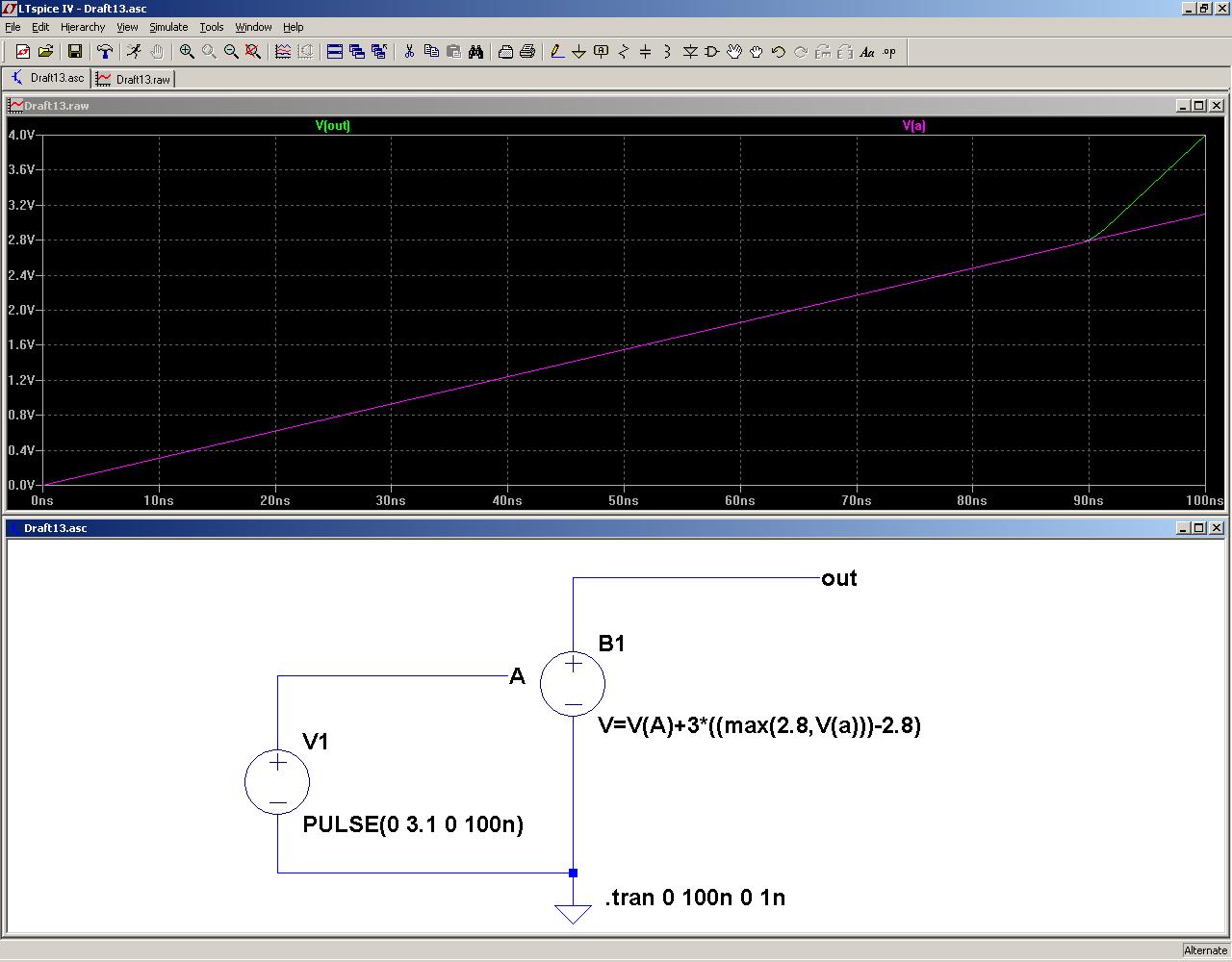Screen dimensions: 1232x962
Task: Switch to the Draft13.asc tab
Action: pyautogui.click(x=48, y=78)
